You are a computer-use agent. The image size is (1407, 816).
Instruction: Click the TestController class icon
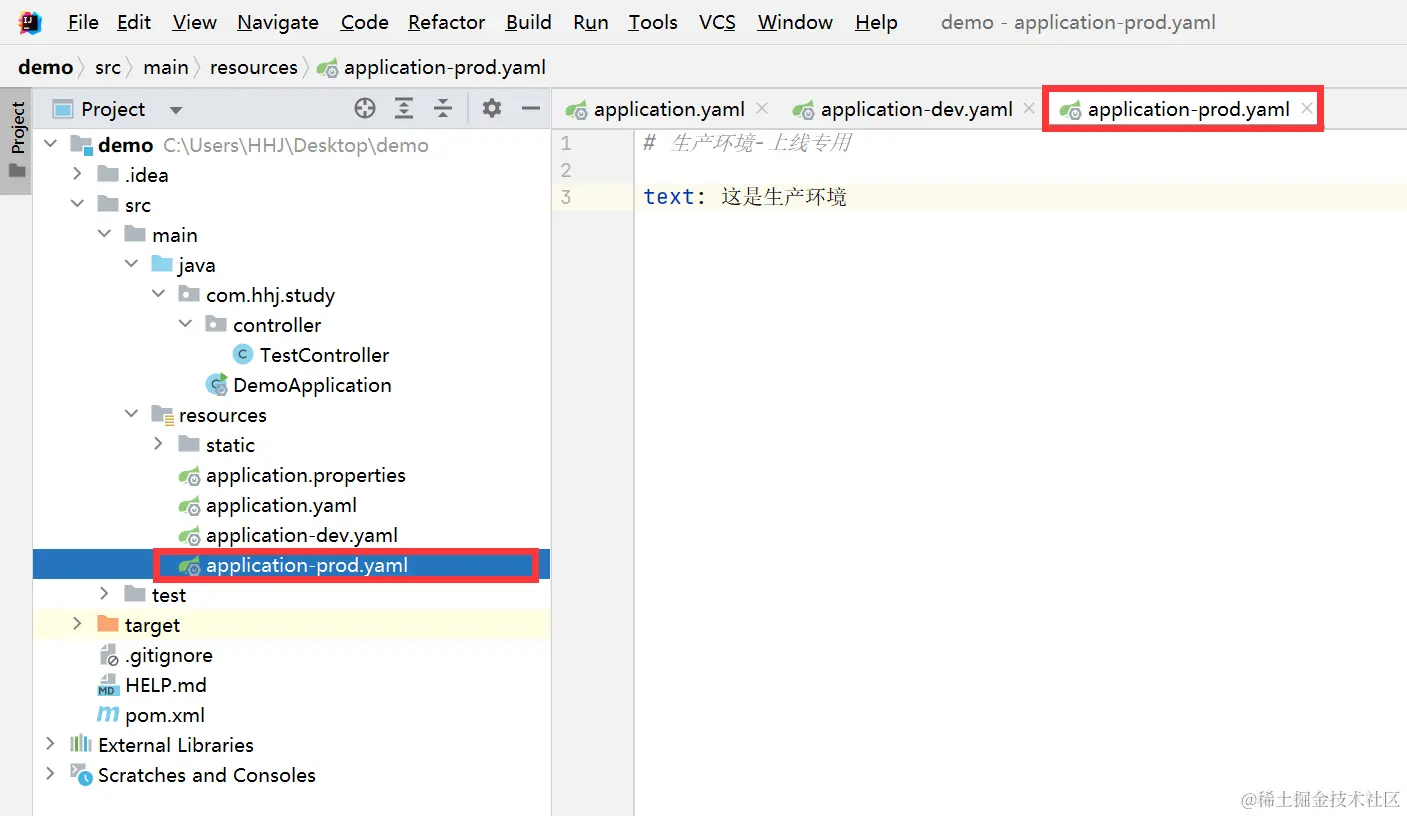point(242,354)
